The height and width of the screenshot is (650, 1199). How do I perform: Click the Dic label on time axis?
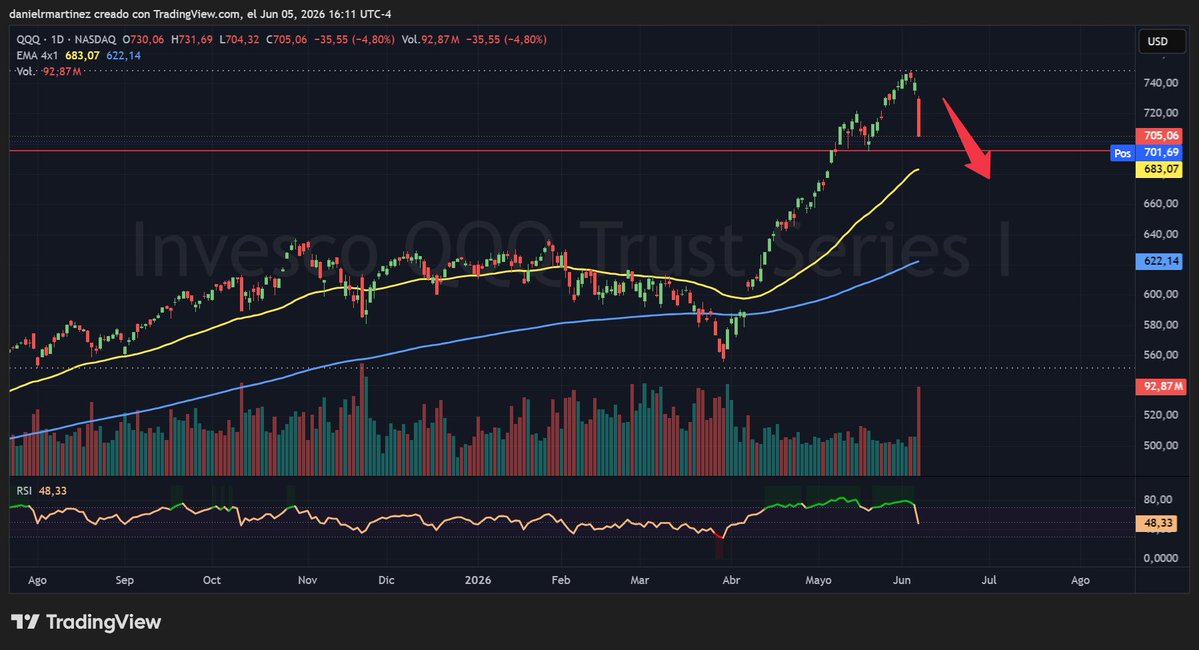click(386, 580)
